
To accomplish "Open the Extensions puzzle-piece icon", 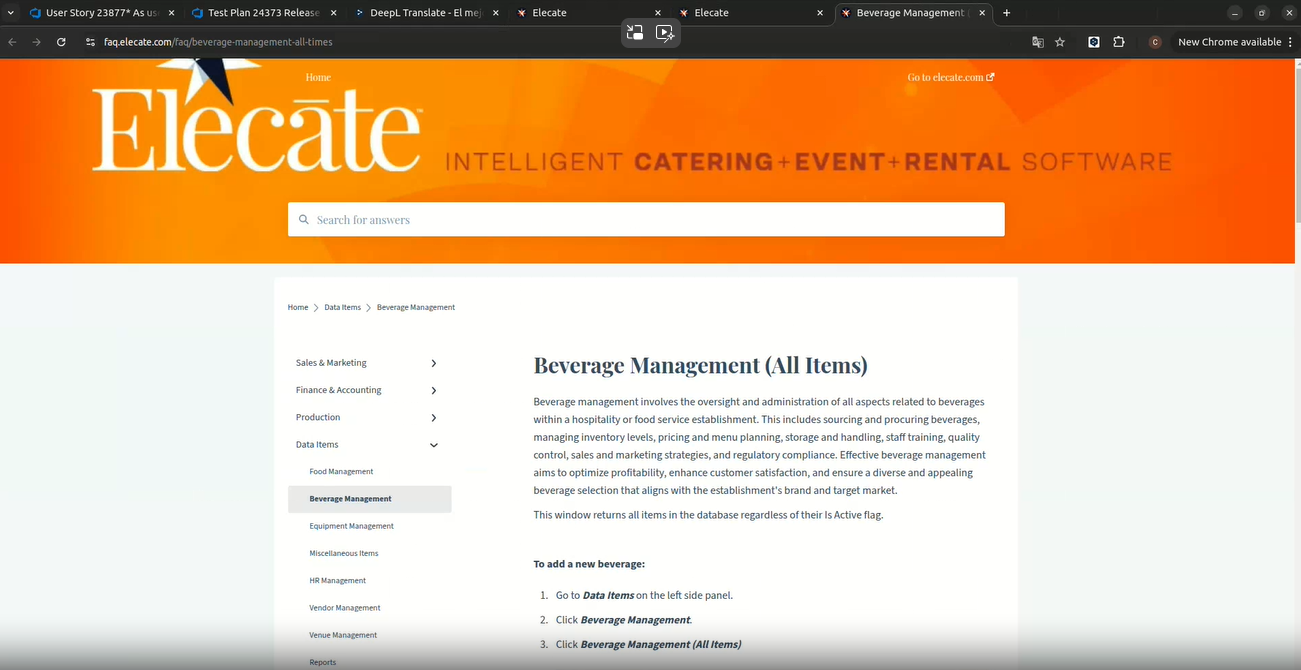I will click(x=1118, y=42).
